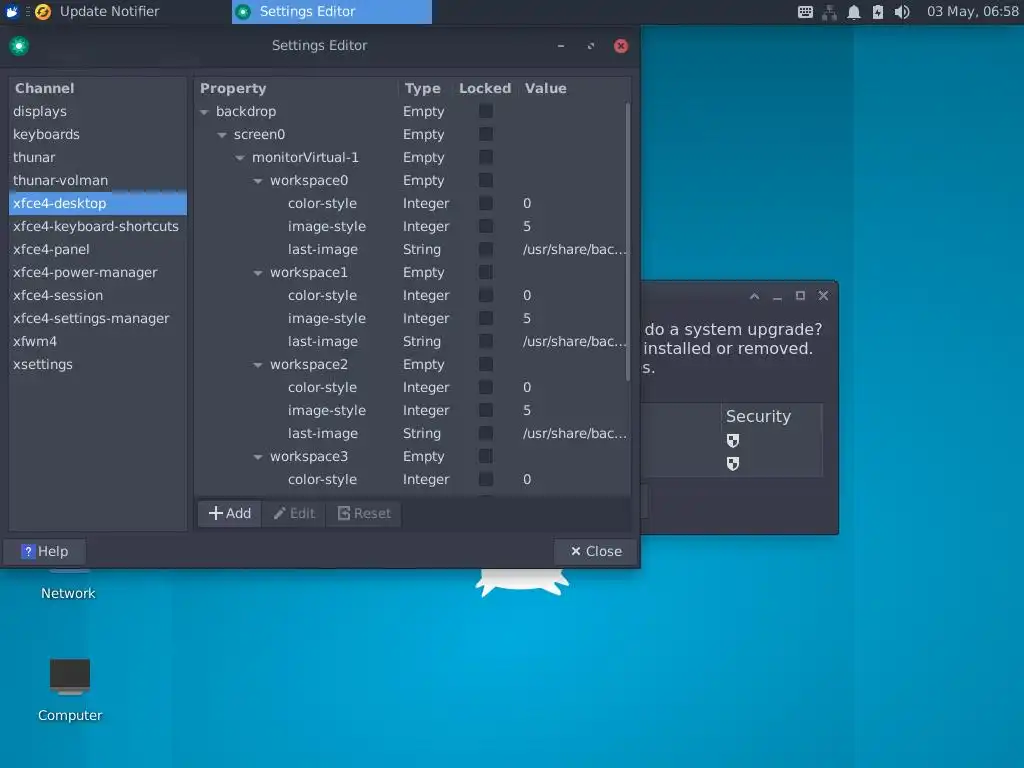The height and width of the screenshot is (768, 1024).
Task: Click the Settings Editor title bar app icon
Action: [x=19, y=46]
